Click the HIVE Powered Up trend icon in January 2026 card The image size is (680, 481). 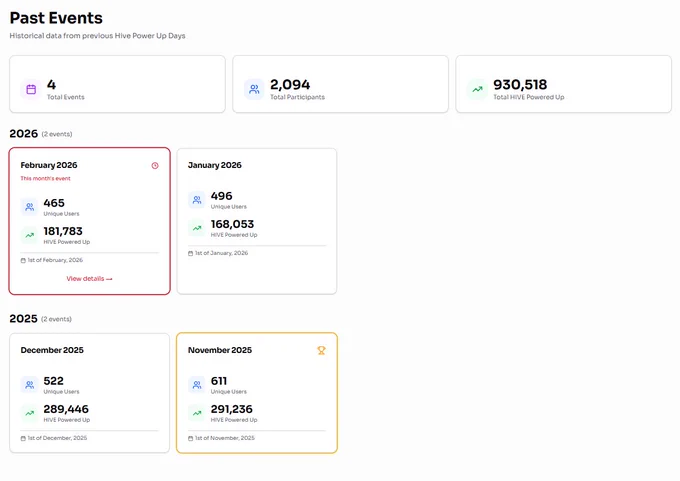[197, 228]
